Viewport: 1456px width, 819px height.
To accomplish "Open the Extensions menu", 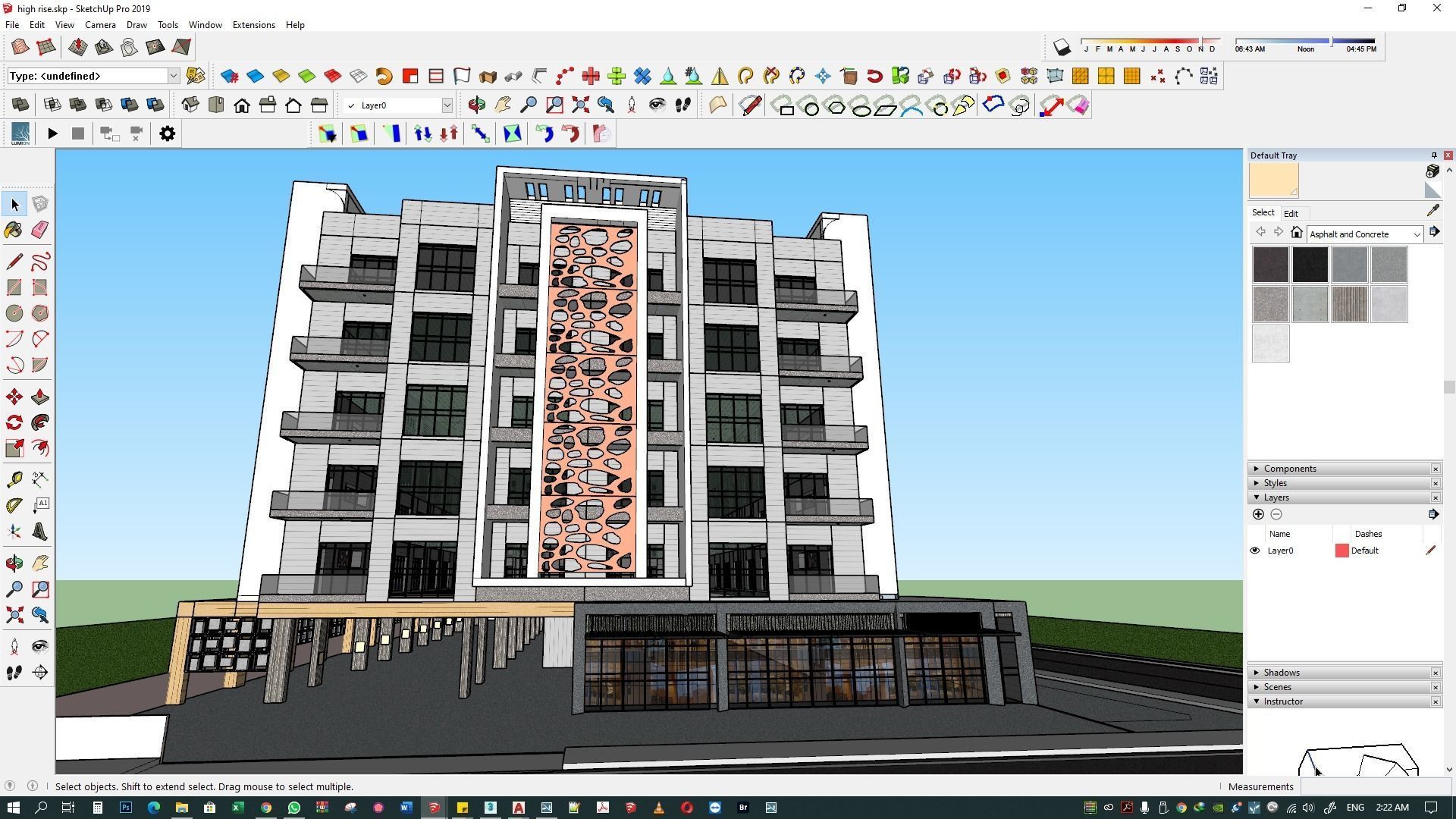I will 253,25.
